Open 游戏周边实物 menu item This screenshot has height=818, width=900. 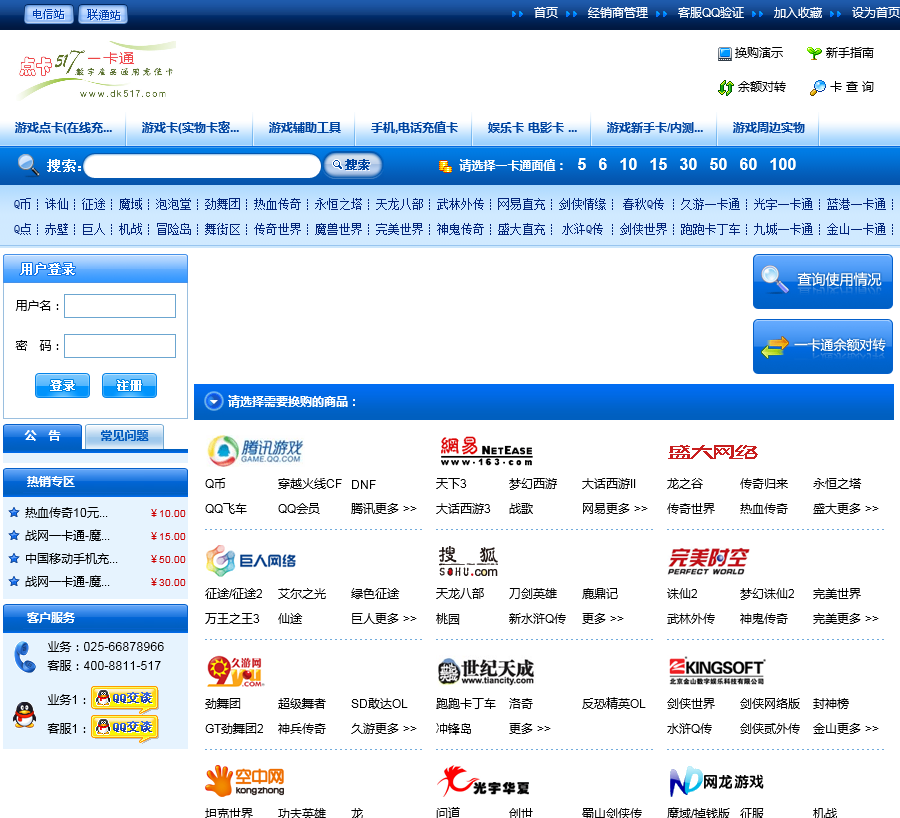point(768,128)
